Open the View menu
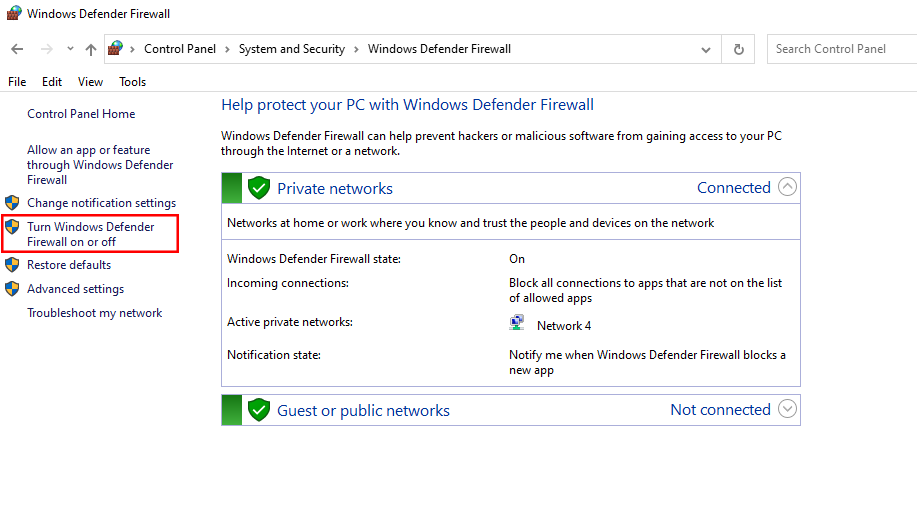 (x=90, y=82)
